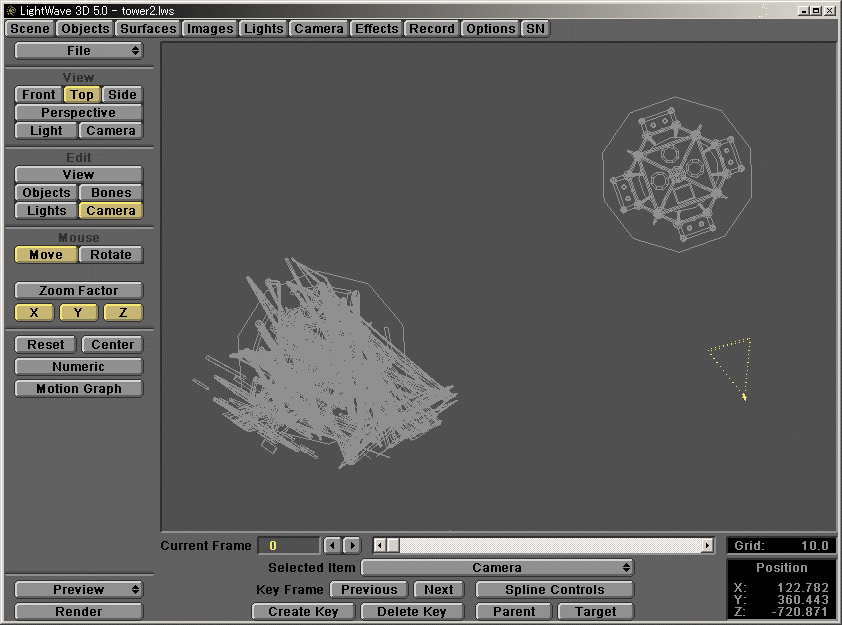Expand the Preview popup menu
842x625 pixels.
click(x=78, y=589)
